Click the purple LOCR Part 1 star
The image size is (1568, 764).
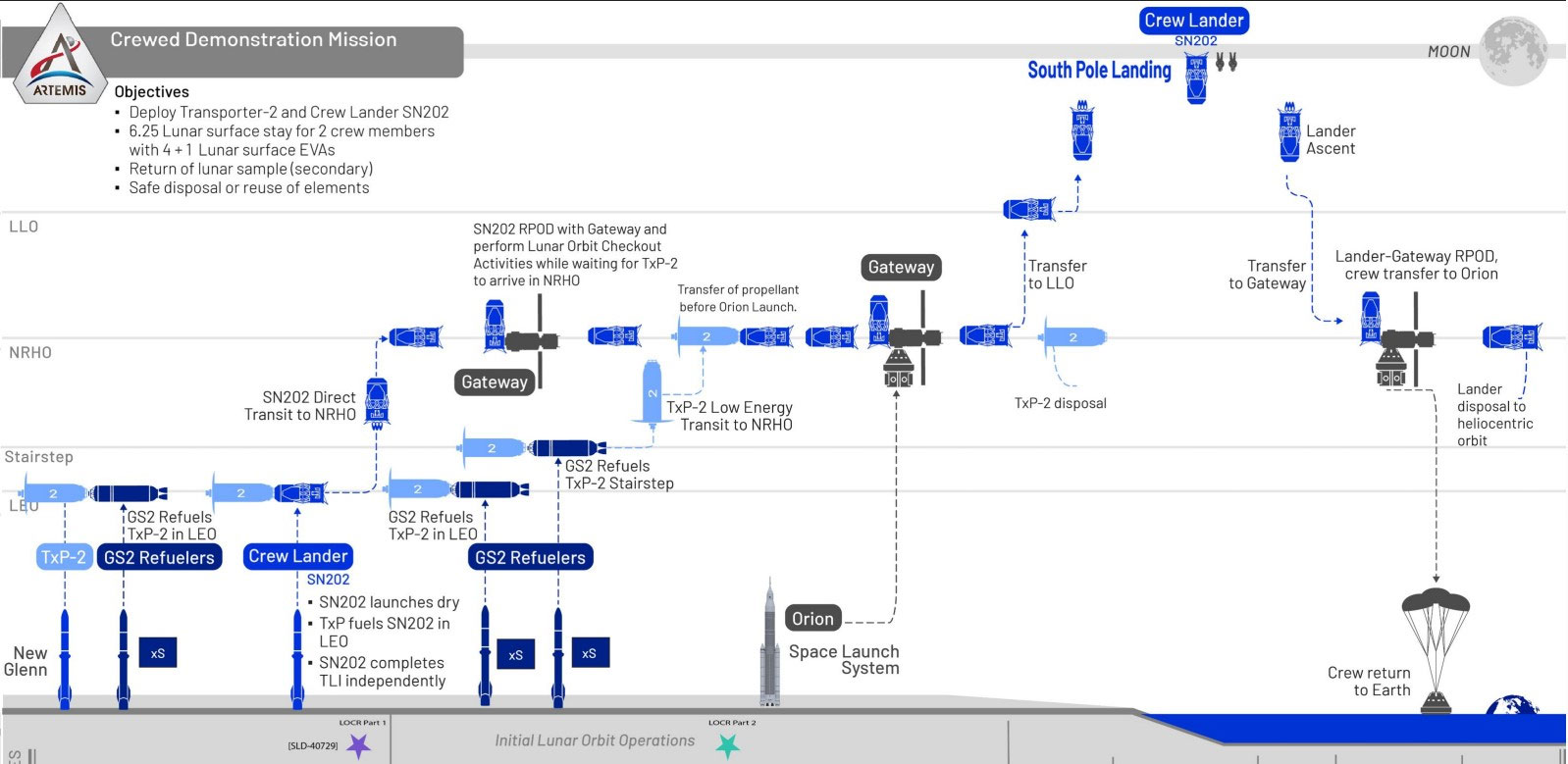point(359,745)
